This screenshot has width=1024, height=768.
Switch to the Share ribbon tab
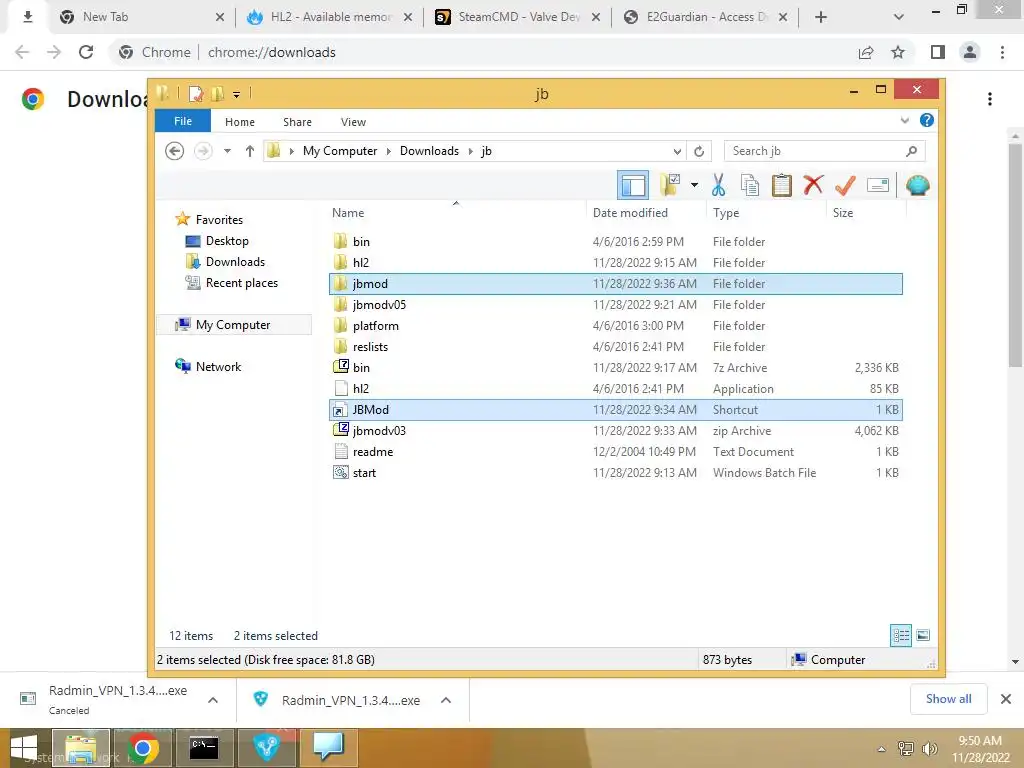pos(297,122)
